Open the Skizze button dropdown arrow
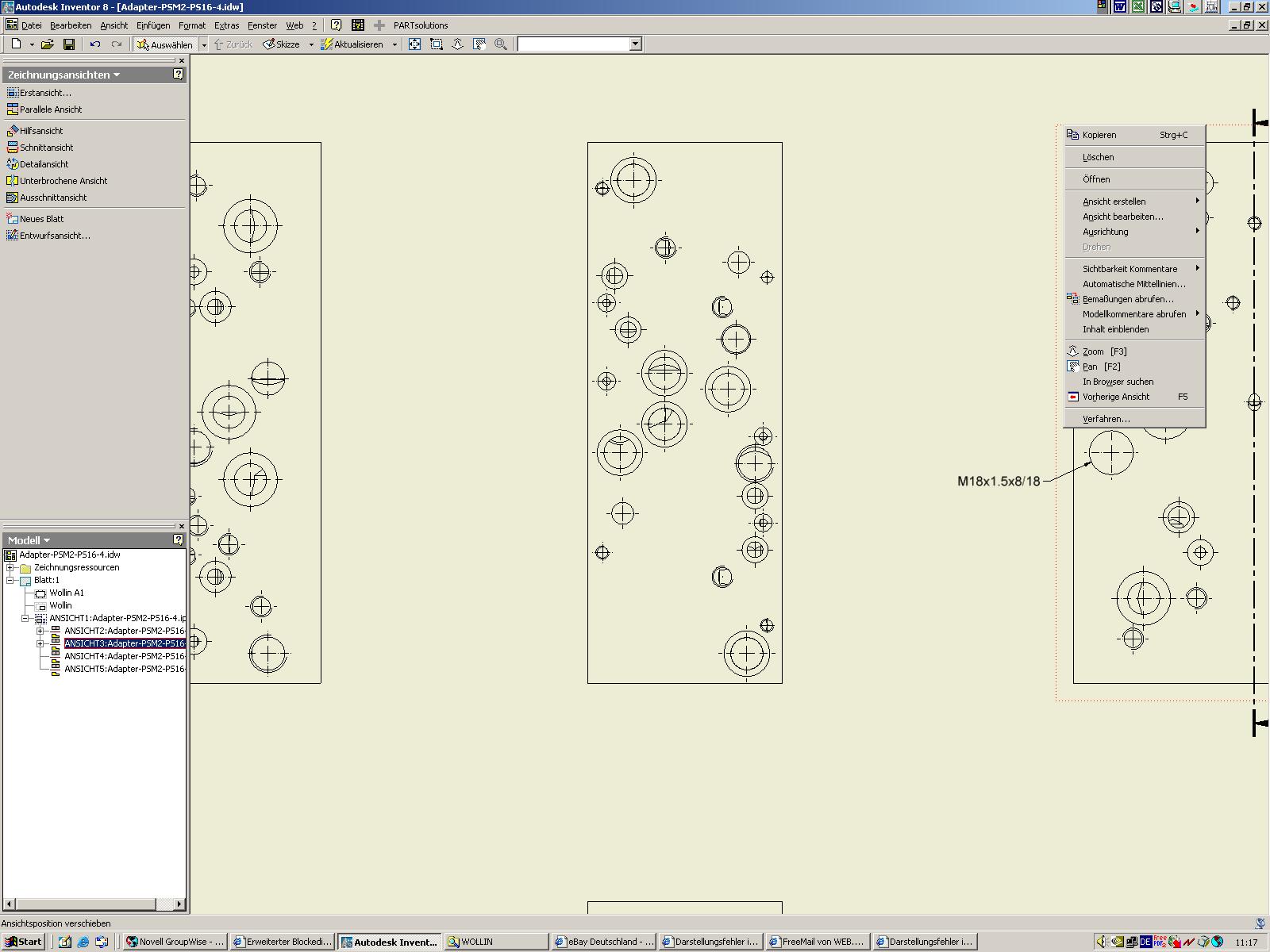 pos(311,45)
